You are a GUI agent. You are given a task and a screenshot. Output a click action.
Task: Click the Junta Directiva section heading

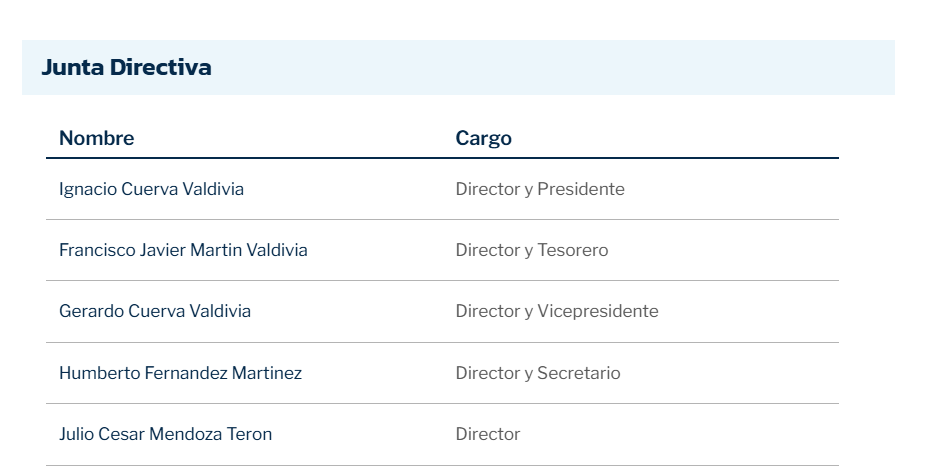click(x=126, y=67)
